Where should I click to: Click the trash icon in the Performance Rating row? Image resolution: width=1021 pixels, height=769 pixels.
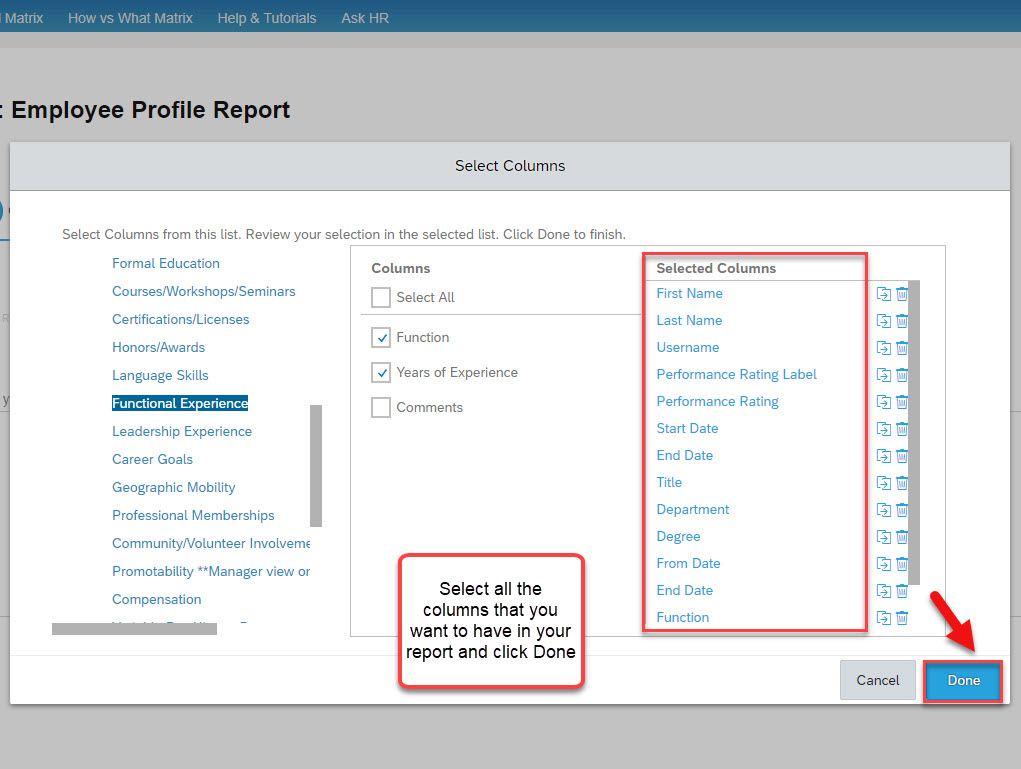pos(902,402)
